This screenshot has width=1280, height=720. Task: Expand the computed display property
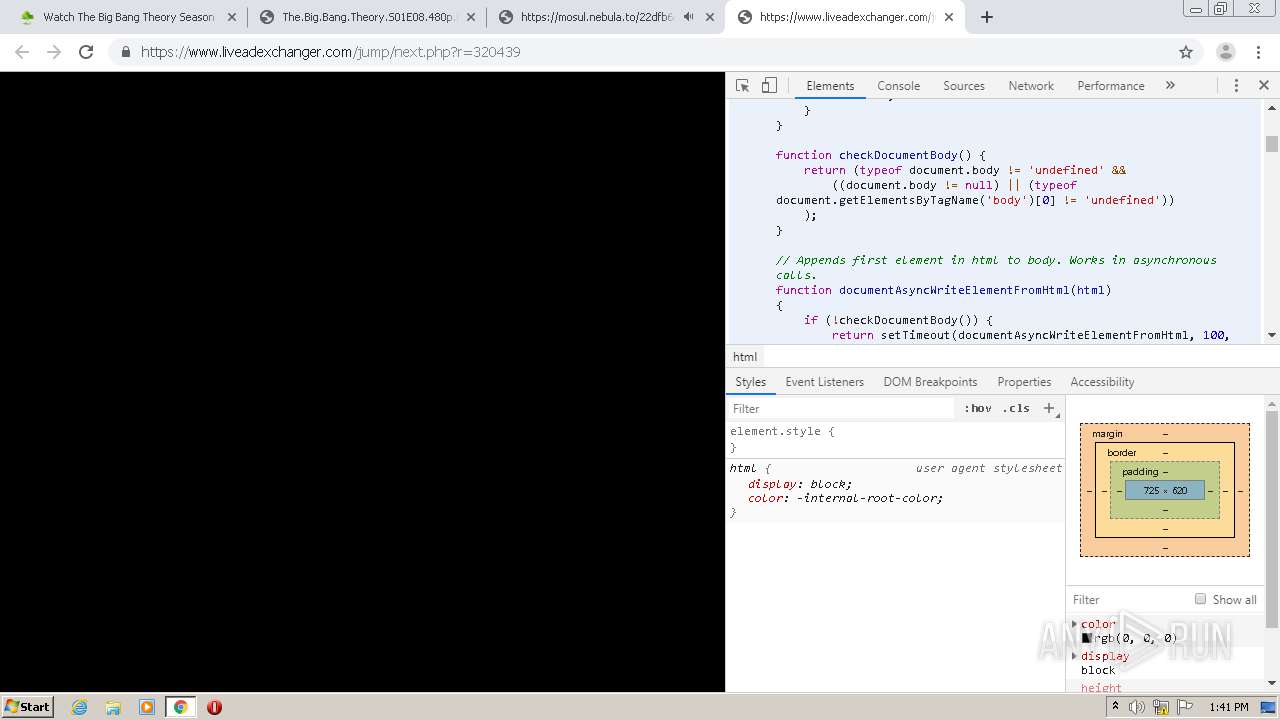click(1075, 656)
